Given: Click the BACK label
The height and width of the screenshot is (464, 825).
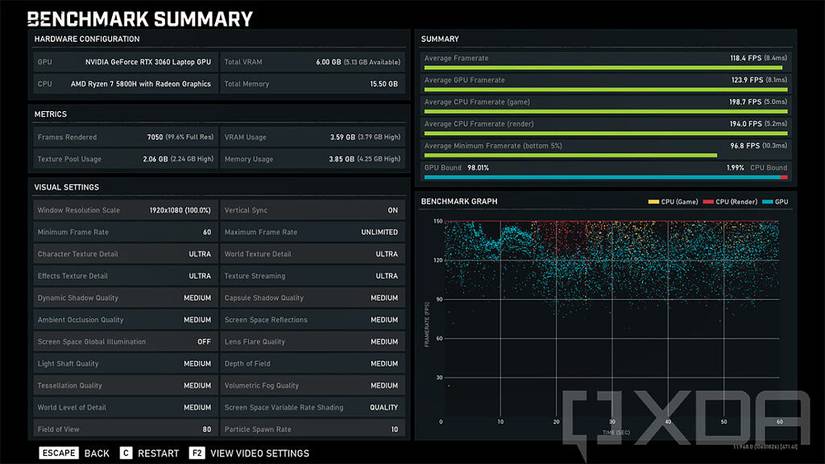Looking at the screenshot, I should (97, 453).
